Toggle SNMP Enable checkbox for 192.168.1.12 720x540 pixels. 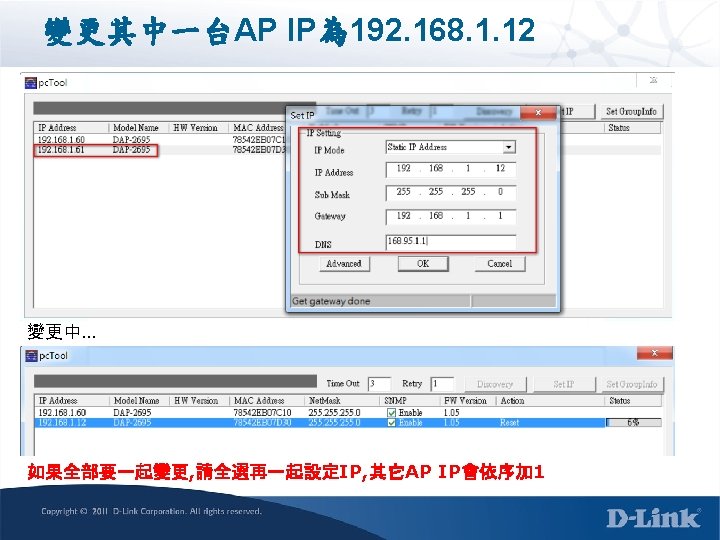(392, 422)
